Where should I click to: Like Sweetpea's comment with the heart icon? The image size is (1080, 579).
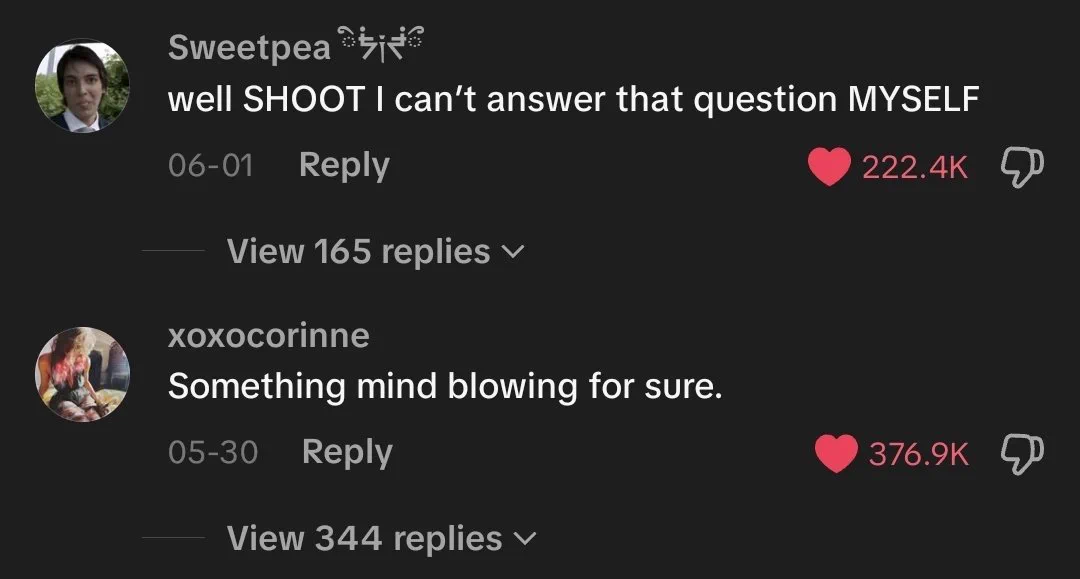(829, 167)
